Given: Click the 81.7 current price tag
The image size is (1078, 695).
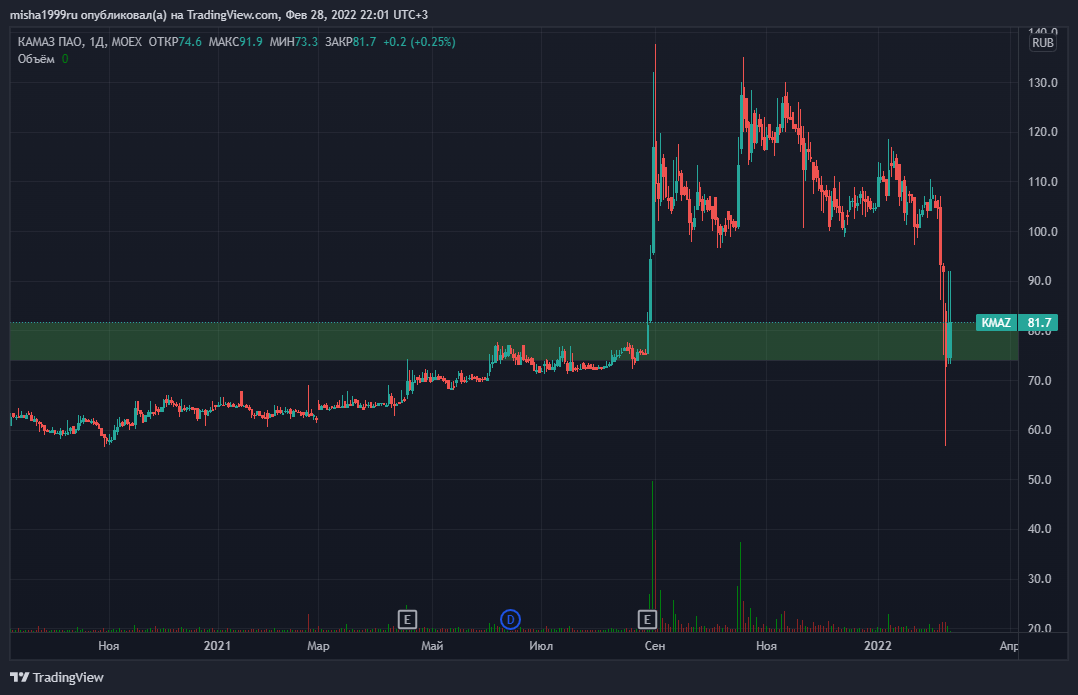Looking at the screenshot, I should (x=1039, y=322).
